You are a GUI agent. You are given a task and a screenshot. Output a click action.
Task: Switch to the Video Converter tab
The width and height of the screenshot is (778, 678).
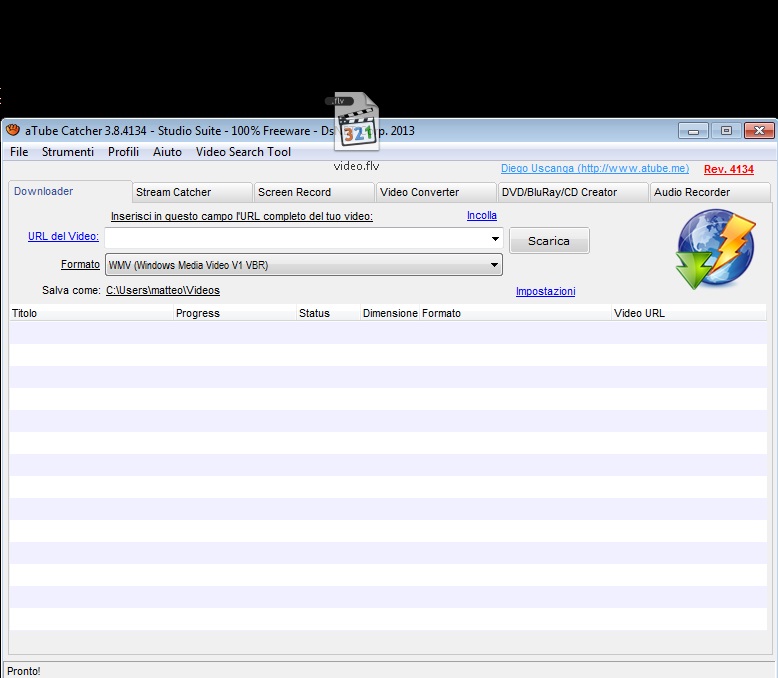point(437,193)
